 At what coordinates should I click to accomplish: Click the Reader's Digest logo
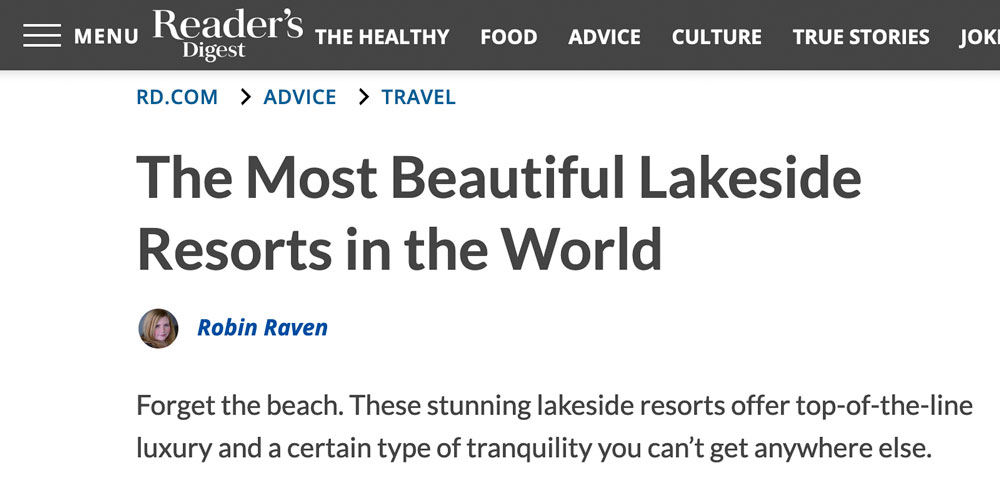pyautogui.click(x=227, y=34)
